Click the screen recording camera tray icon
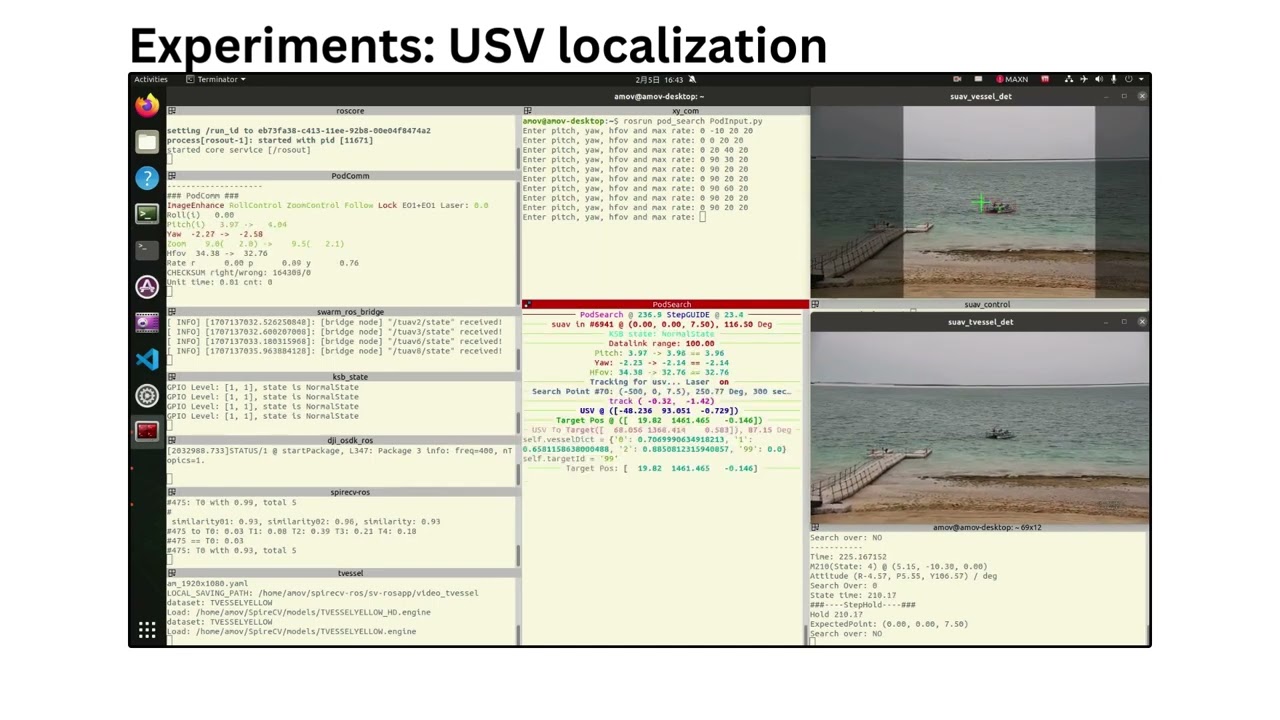This screenshot has height=720, width=1280. (x=957, y=79)
